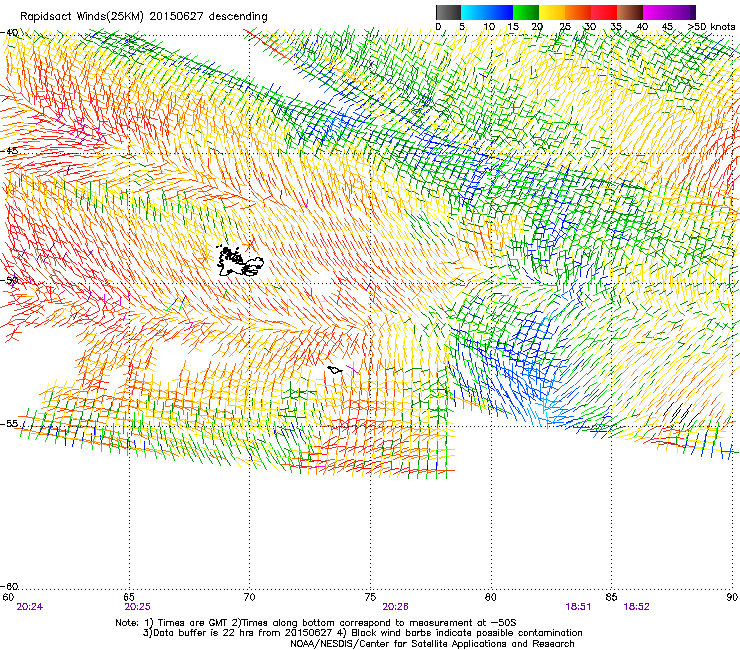The width and height of the screenshot is (740, 650).
Task: Click the '70' longitude label
Action: click(250, 597)
